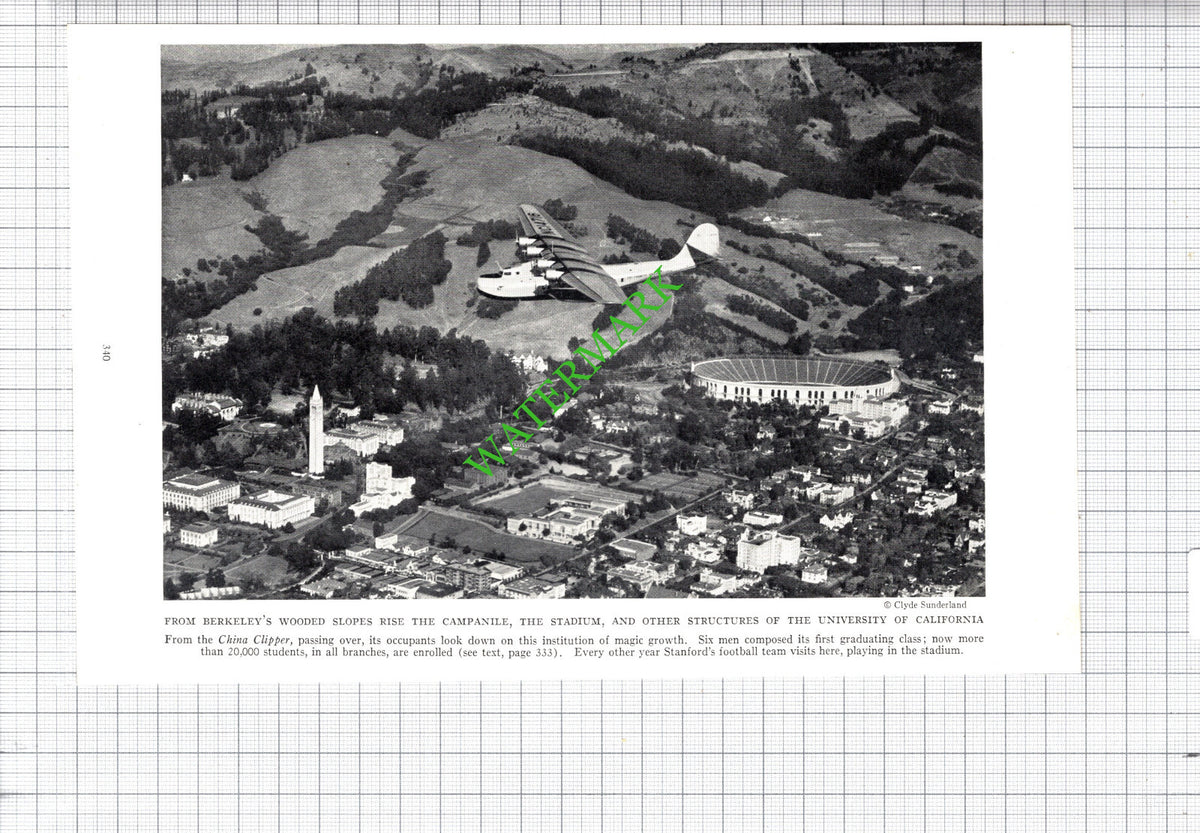Click the page number "340"
Viewport: 1200px width, 833px height.
pyautogui.click(x=105, y=352)
